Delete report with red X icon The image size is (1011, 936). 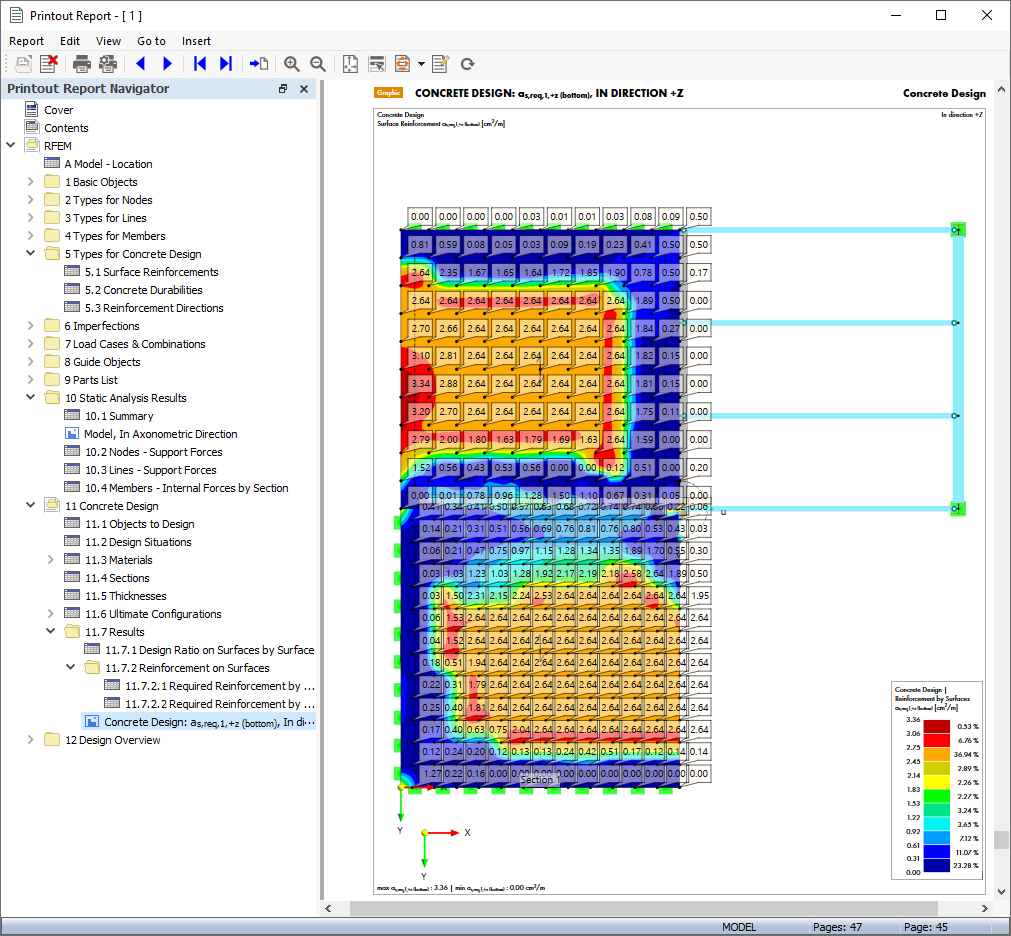(x=49, y=64)
